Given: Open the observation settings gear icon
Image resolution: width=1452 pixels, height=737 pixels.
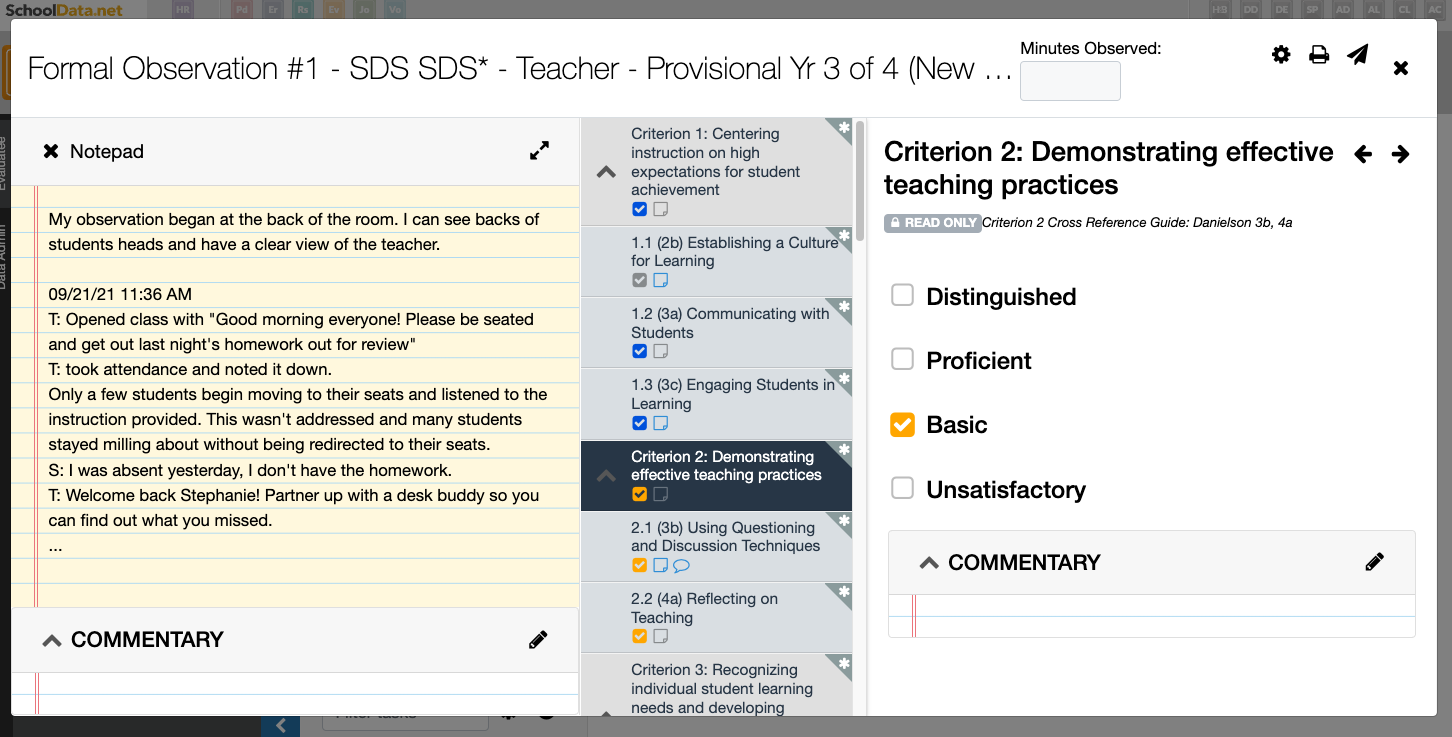Looking at the screenshot, I should point(1281,55).
